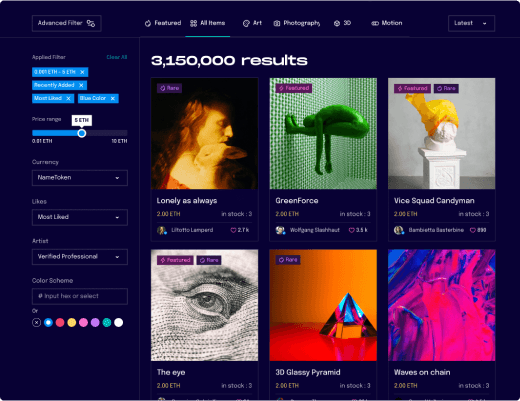Select the teal color swatch
Viewport: 520px width, 401px height.
click(107, 322)
